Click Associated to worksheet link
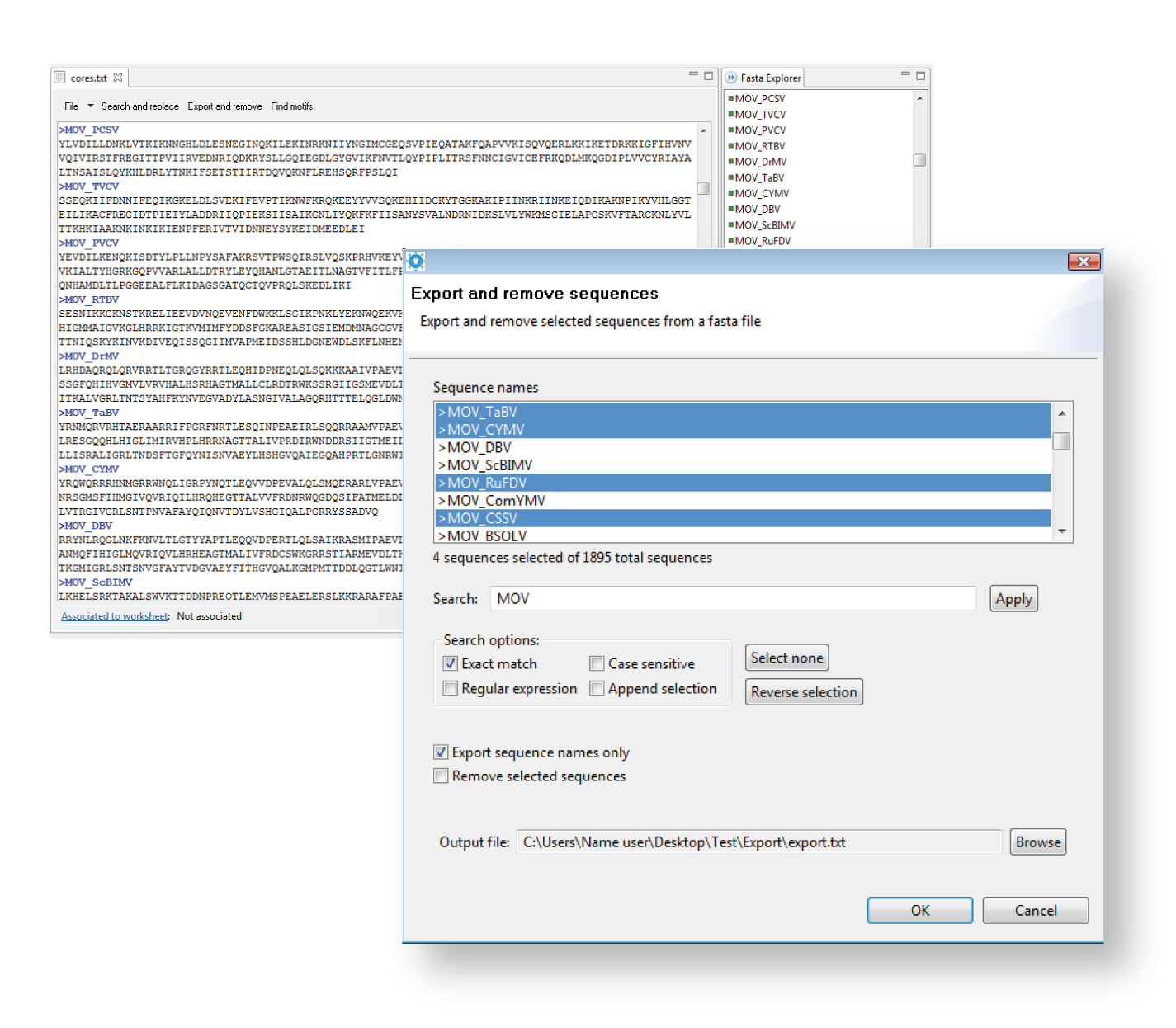This screenshot has width=1176, height=1028. click(x=115, y=616)
